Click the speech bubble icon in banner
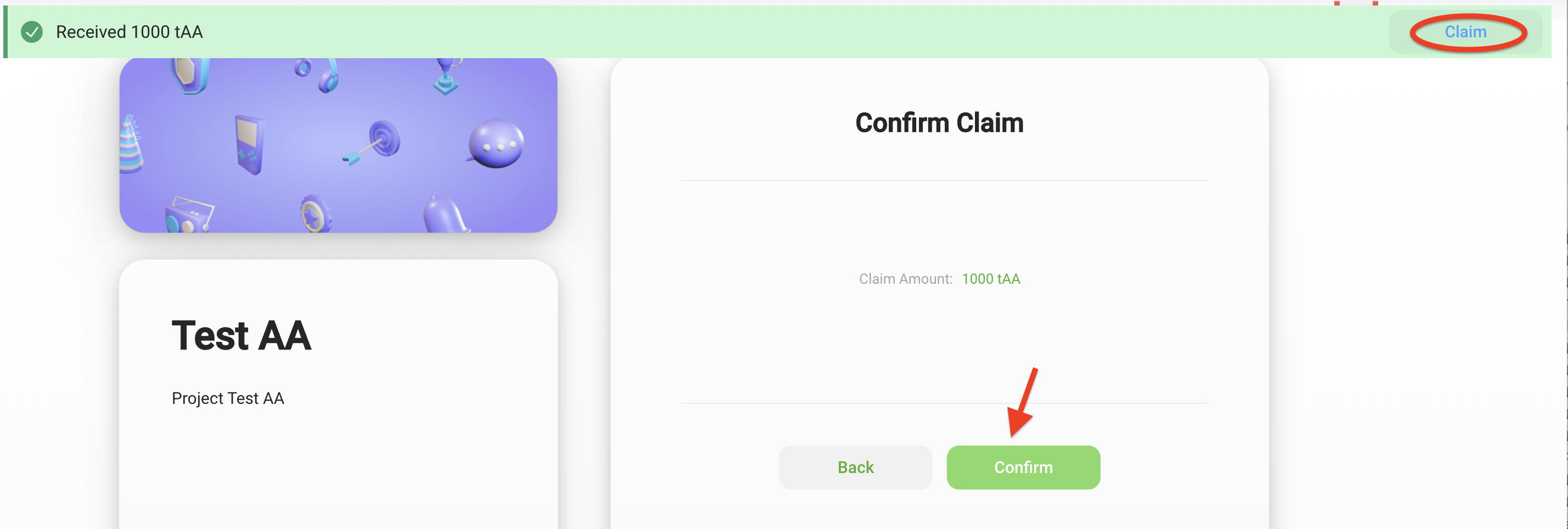The width and height of the screenshot is (1568, 529). [495, 144]
